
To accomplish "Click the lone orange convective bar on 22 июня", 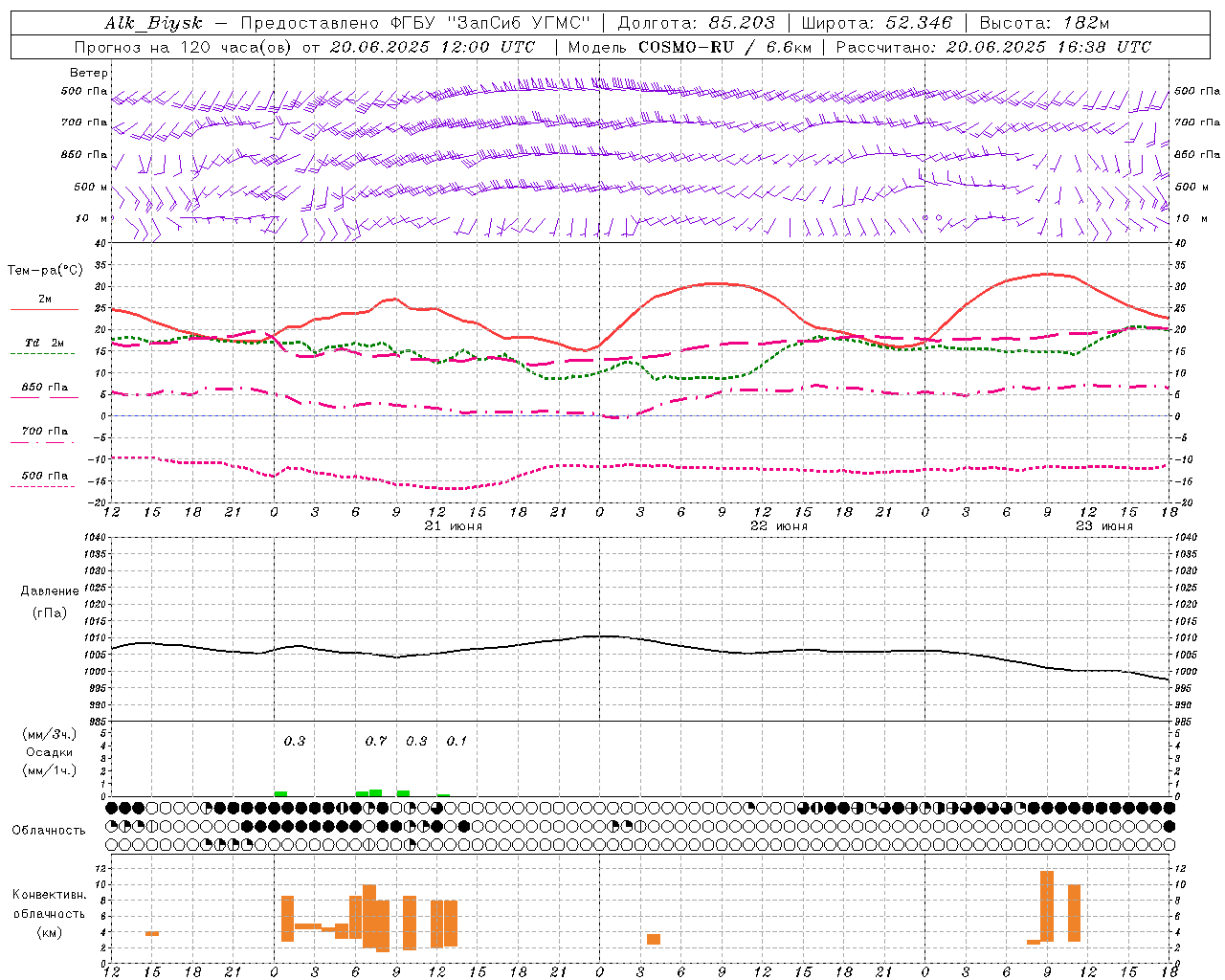I will click(654, 939).
